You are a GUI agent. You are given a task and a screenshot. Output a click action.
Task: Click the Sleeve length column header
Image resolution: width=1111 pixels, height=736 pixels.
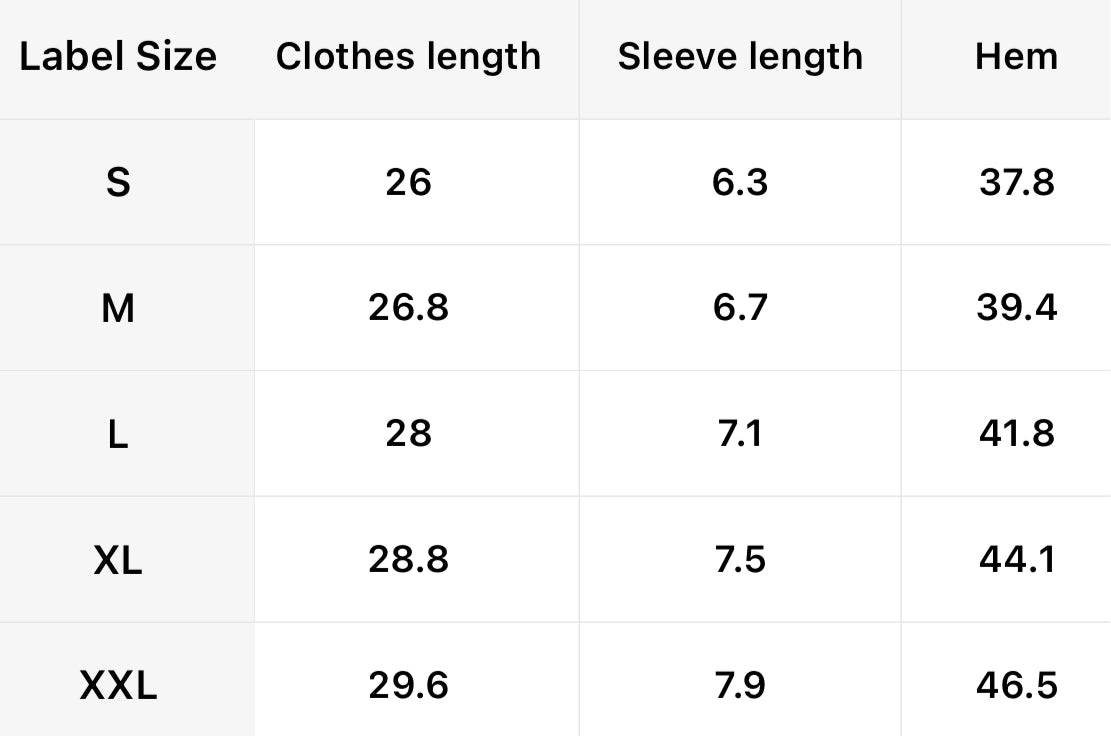pyautogui.click(x=740, y=57)
